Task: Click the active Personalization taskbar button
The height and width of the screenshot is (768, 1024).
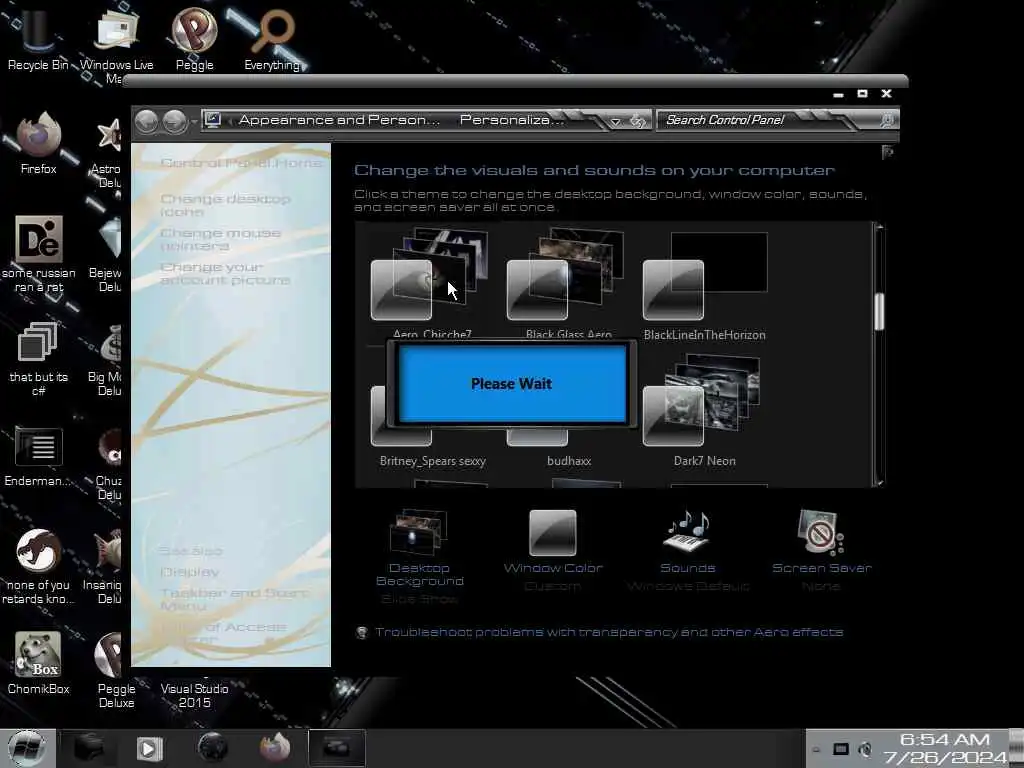Action: 336,748
